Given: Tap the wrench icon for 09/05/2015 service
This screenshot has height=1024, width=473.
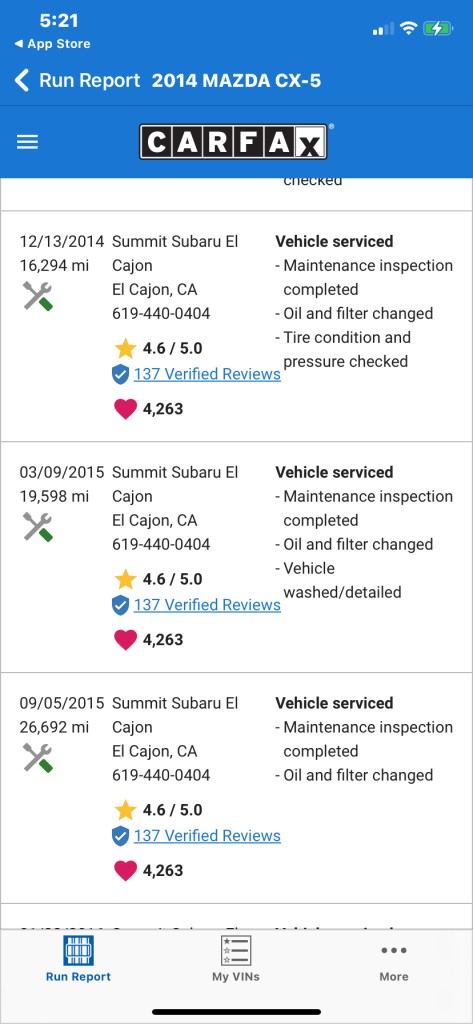Looking at the screenshot, I should click(38, 758).
